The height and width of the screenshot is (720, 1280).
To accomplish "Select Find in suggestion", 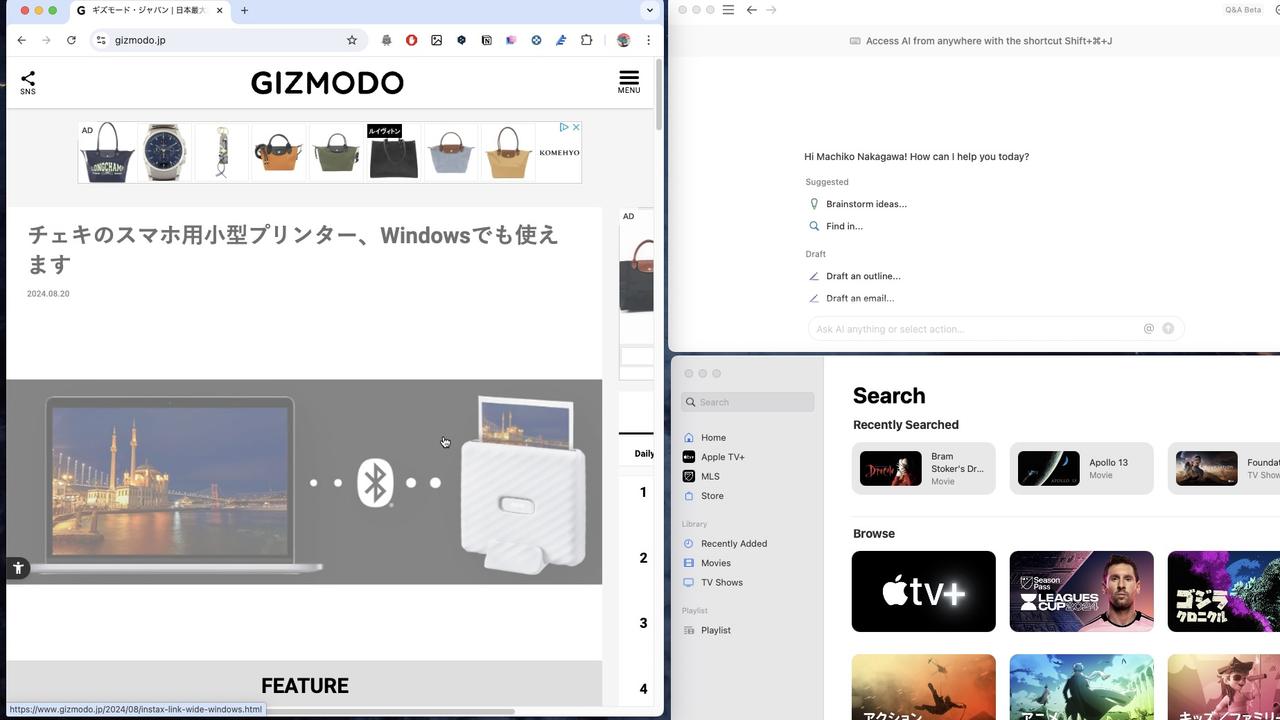I will tap(844, 226).
